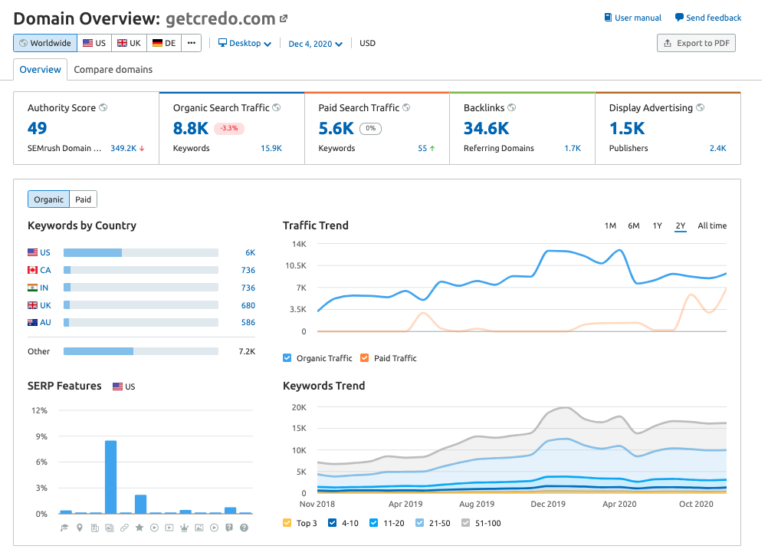Open the 15.9K organic keywords link
Viewport: 768px width, 556px height.
[271, 148]
